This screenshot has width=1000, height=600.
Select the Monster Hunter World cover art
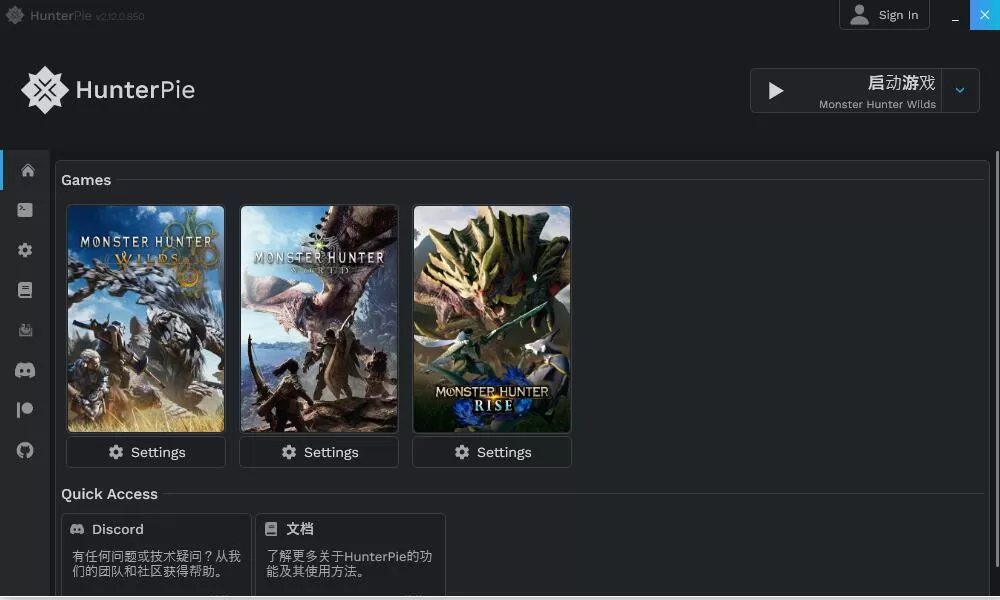tap(319, 319)
